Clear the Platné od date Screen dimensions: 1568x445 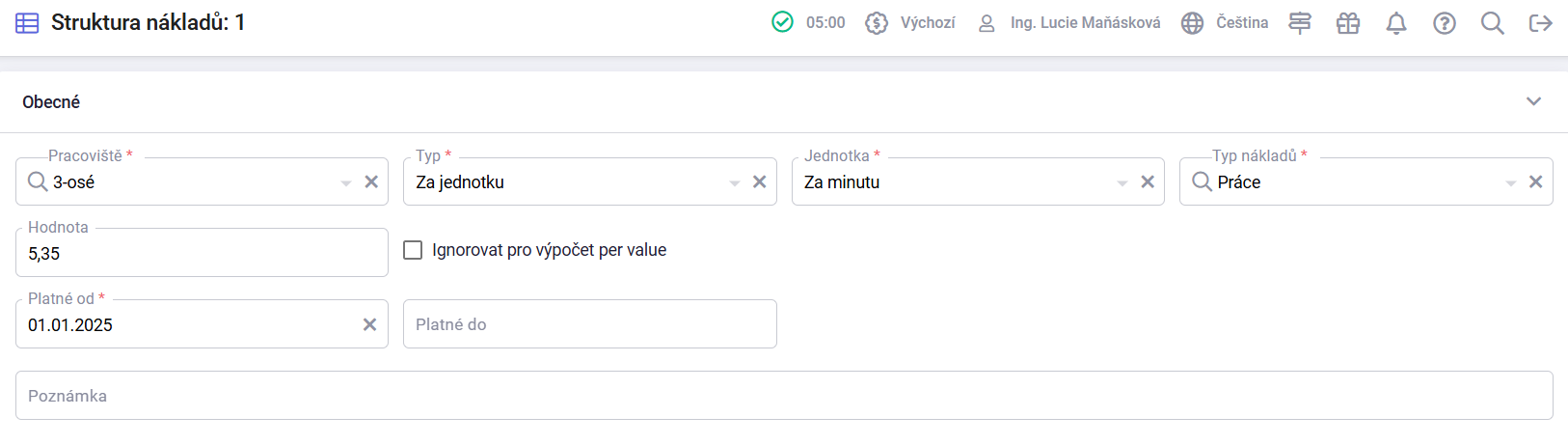[369, 324]
